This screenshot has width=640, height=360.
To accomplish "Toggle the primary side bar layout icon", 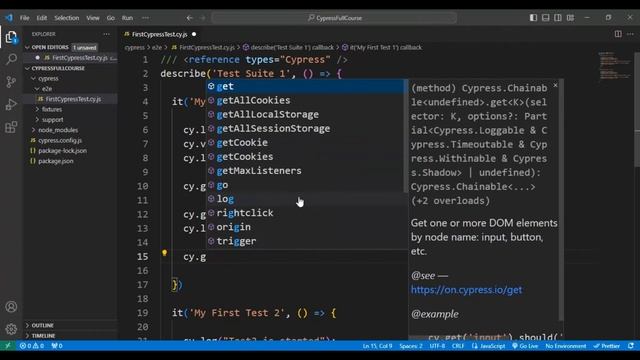I will pos(533,18).
